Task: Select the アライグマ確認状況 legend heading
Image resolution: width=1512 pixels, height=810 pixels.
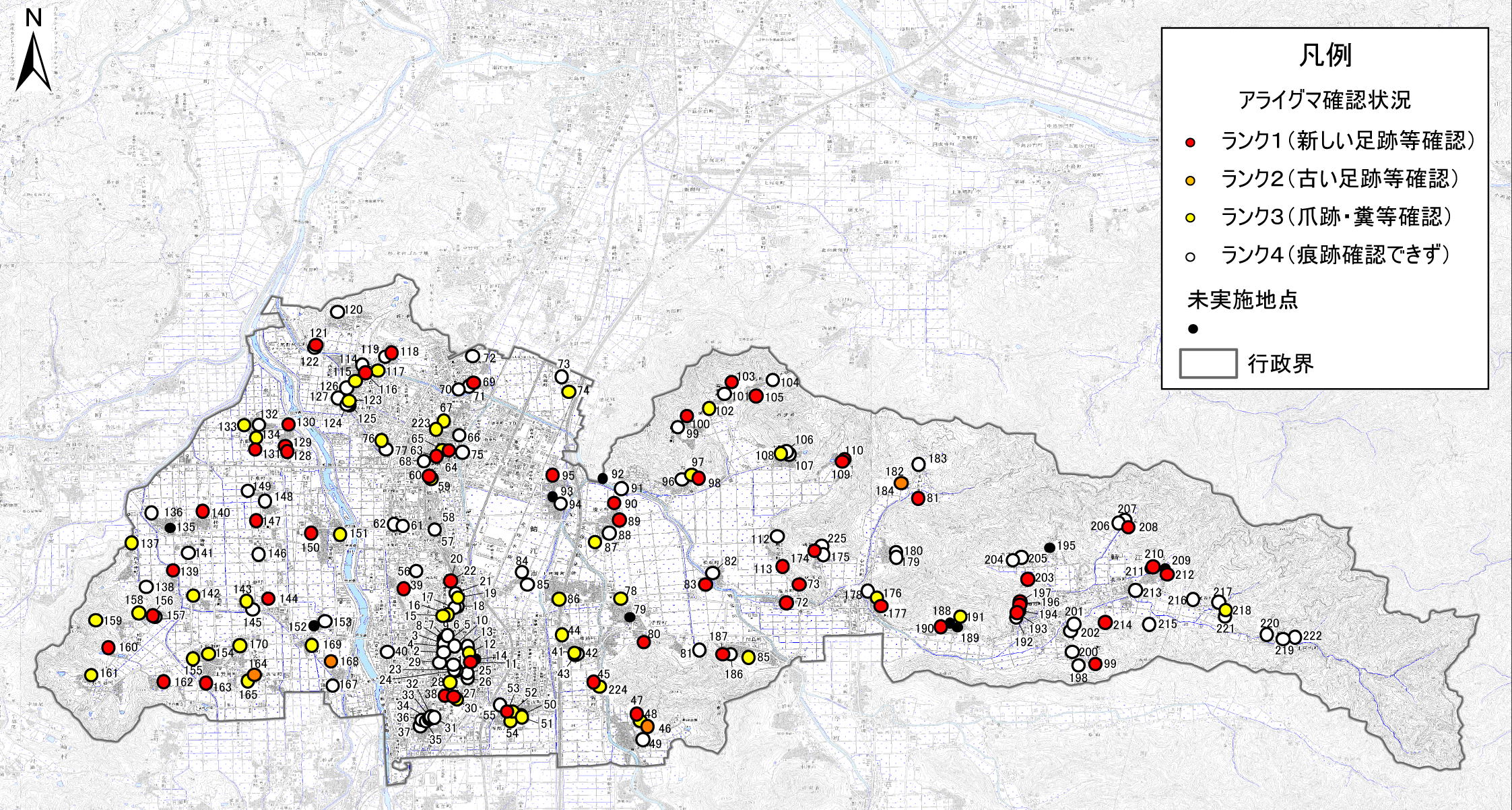Action: pyautogui.click(x=1324, y=100)
